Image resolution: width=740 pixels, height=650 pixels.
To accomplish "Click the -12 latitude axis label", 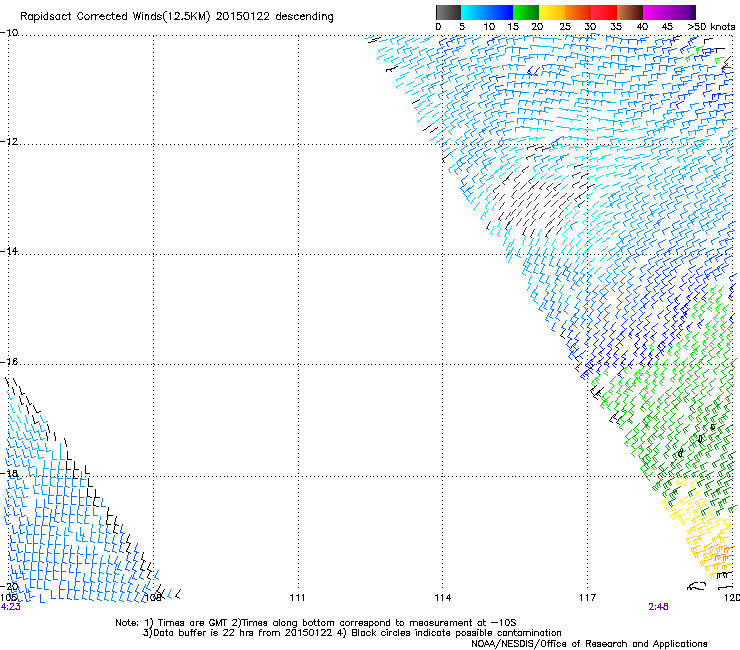I will (9, 142).
